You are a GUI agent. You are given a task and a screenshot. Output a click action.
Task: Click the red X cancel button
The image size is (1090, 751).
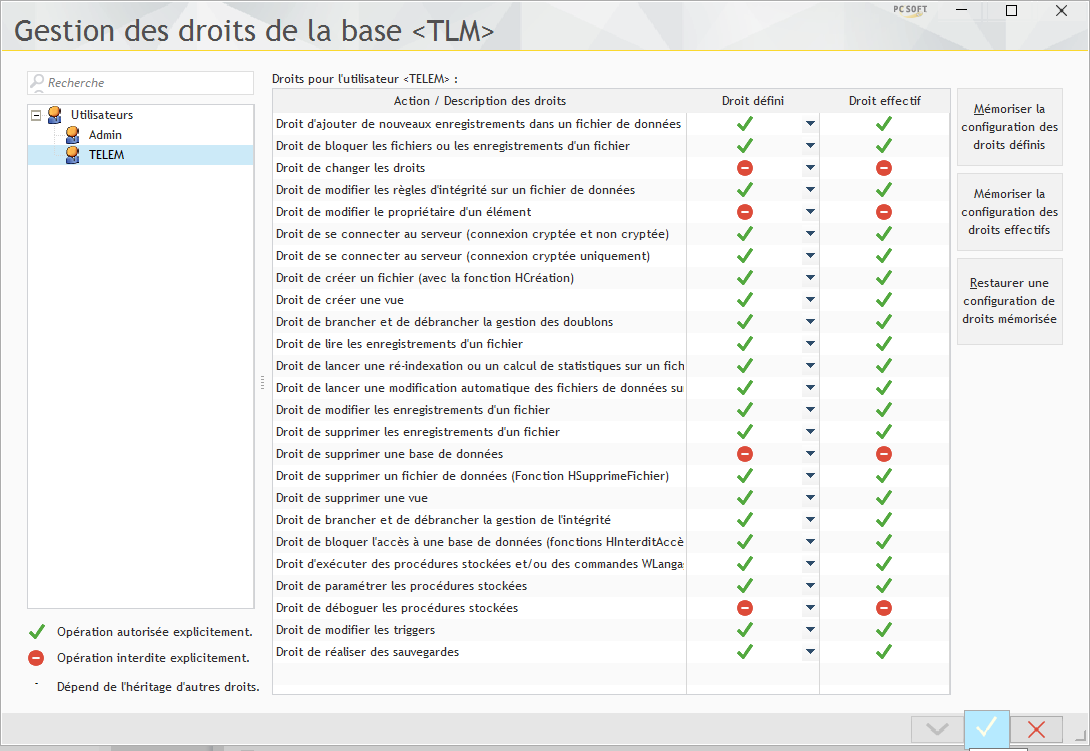1037,729
